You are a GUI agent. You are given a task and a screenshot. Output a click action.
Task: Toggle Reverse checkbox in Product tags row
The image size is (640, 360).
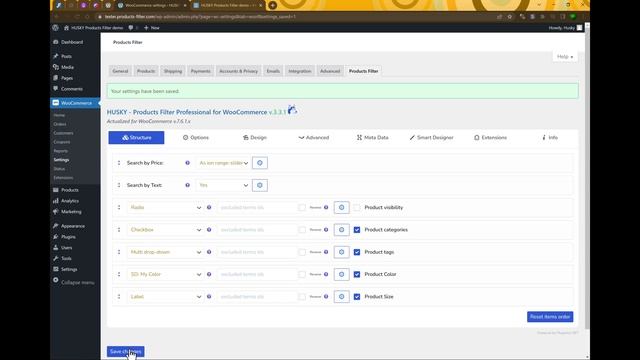point(302,252)
